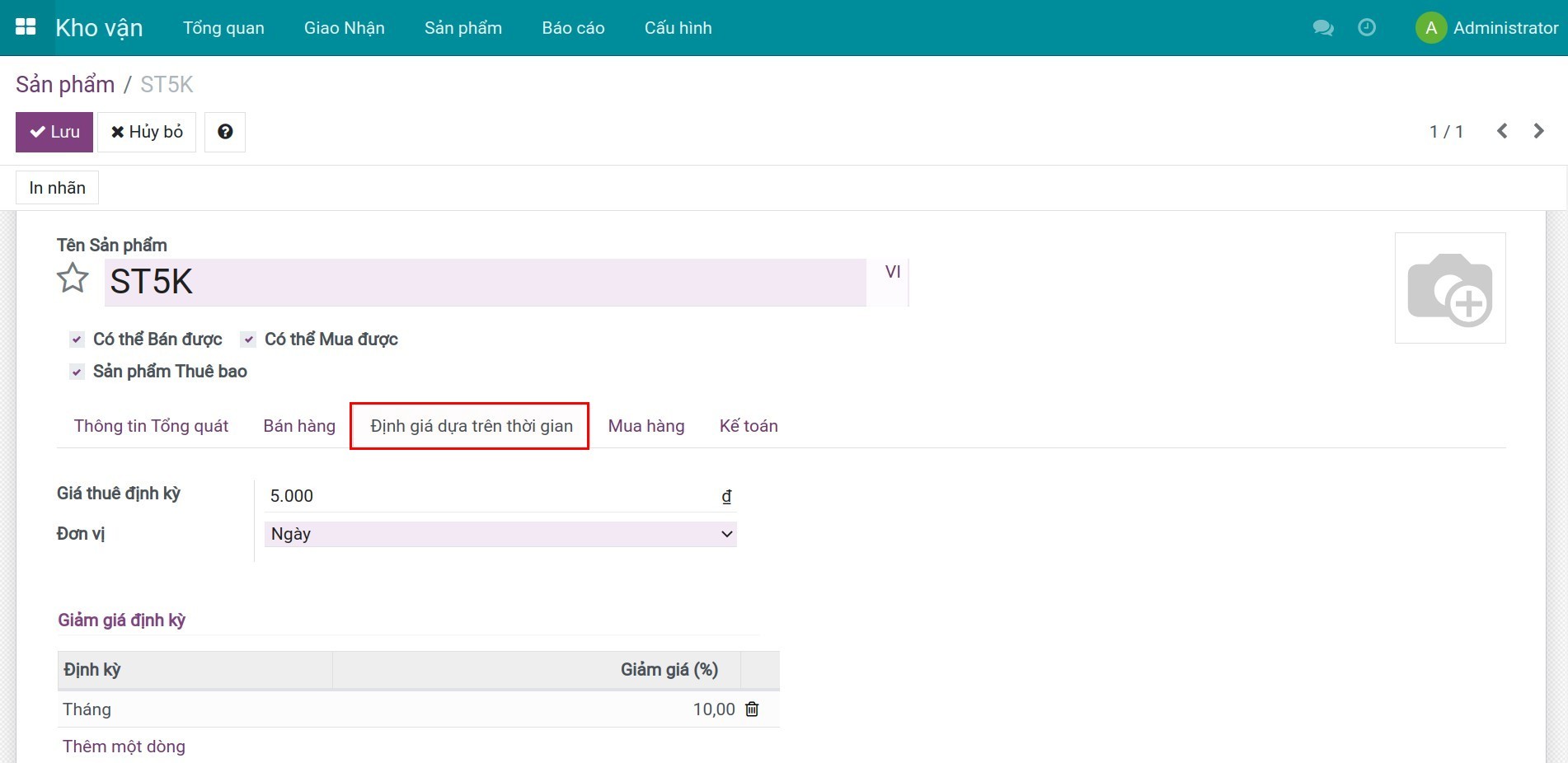
Task: Switch to the Thông tin Tổng quát tab
Action: [151, 426]
